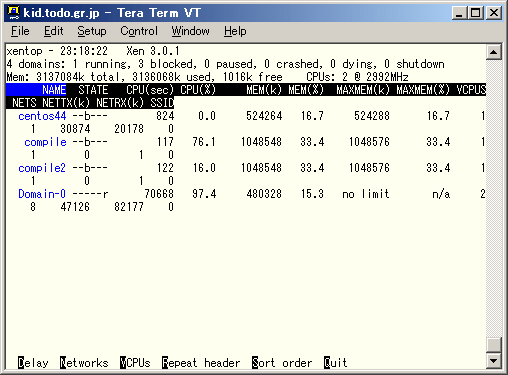Click the scrollbar down arrow
The image size is (508, 375).
click(494, 361)
